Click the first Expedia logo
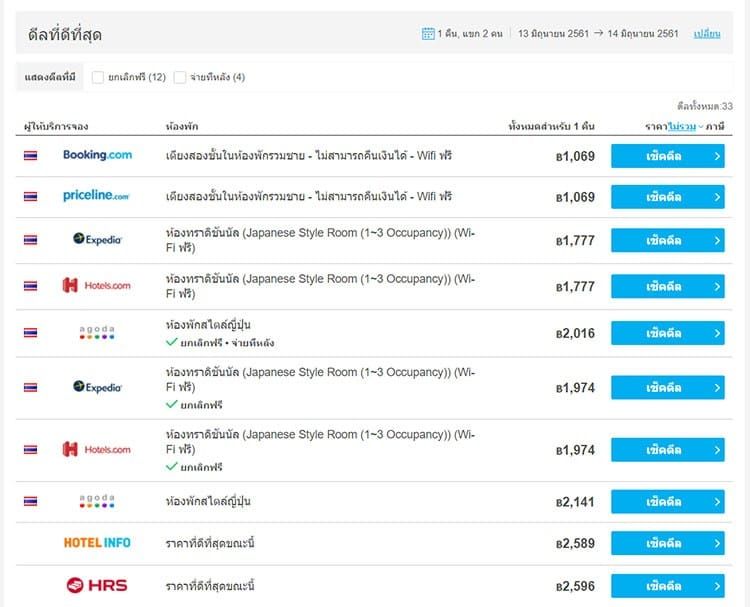Image resolution: width=750 pixels, height=607 pixels. [97, 239]
